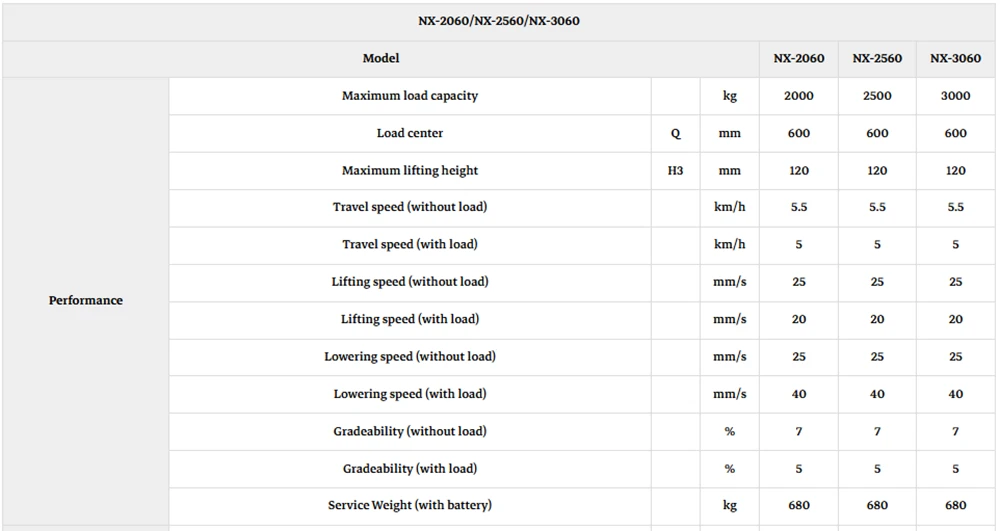Click the 2500 load capacity value
The width and height of the screenshot is (1000, 531).
pyautogui.click(x=877, y=96)
